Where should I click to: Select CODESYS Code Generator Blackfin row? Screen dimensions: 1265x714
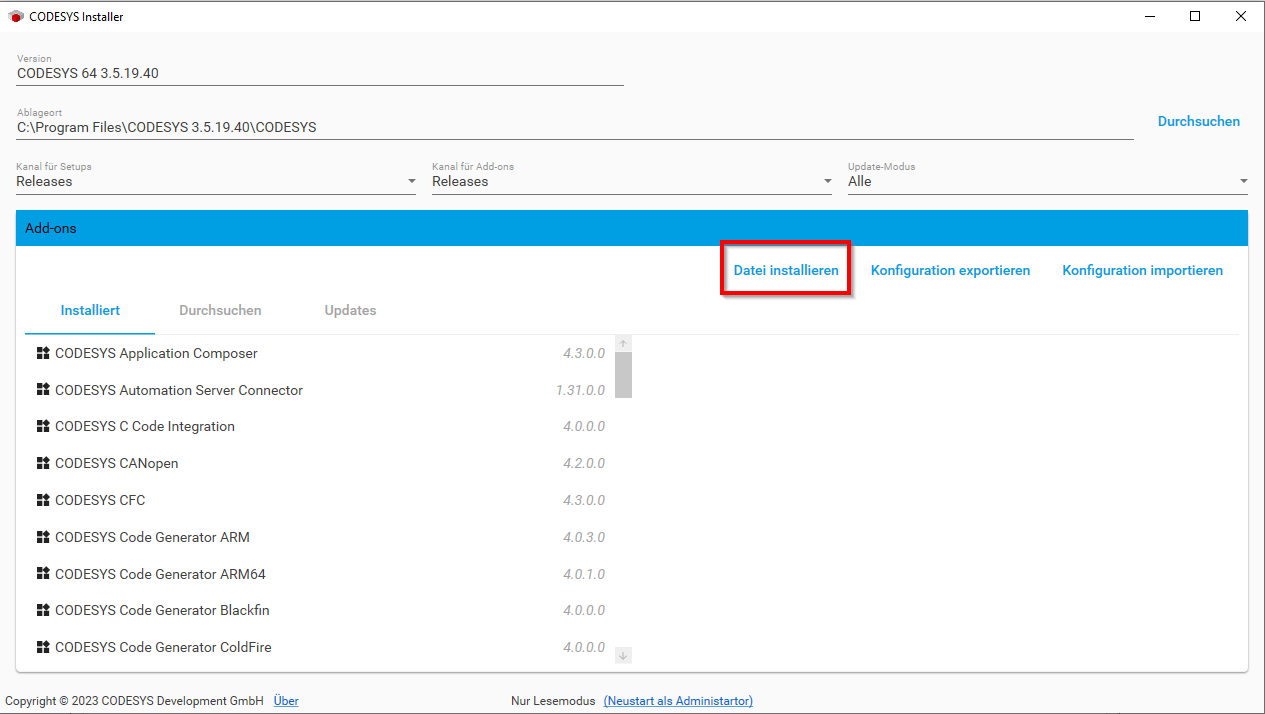320,610
